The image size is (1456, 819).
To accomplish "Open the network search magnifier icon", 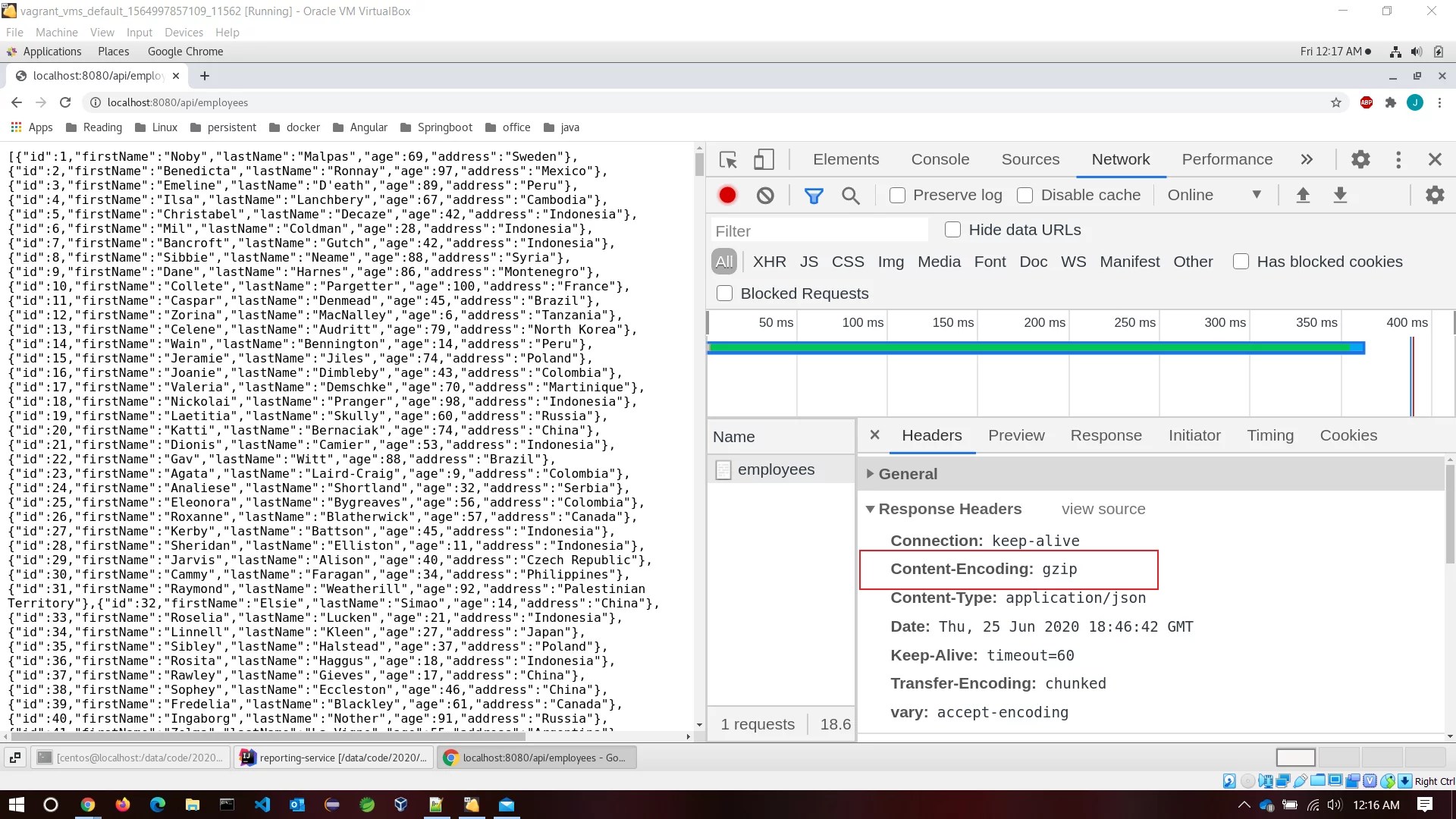I will click(851, 196).
